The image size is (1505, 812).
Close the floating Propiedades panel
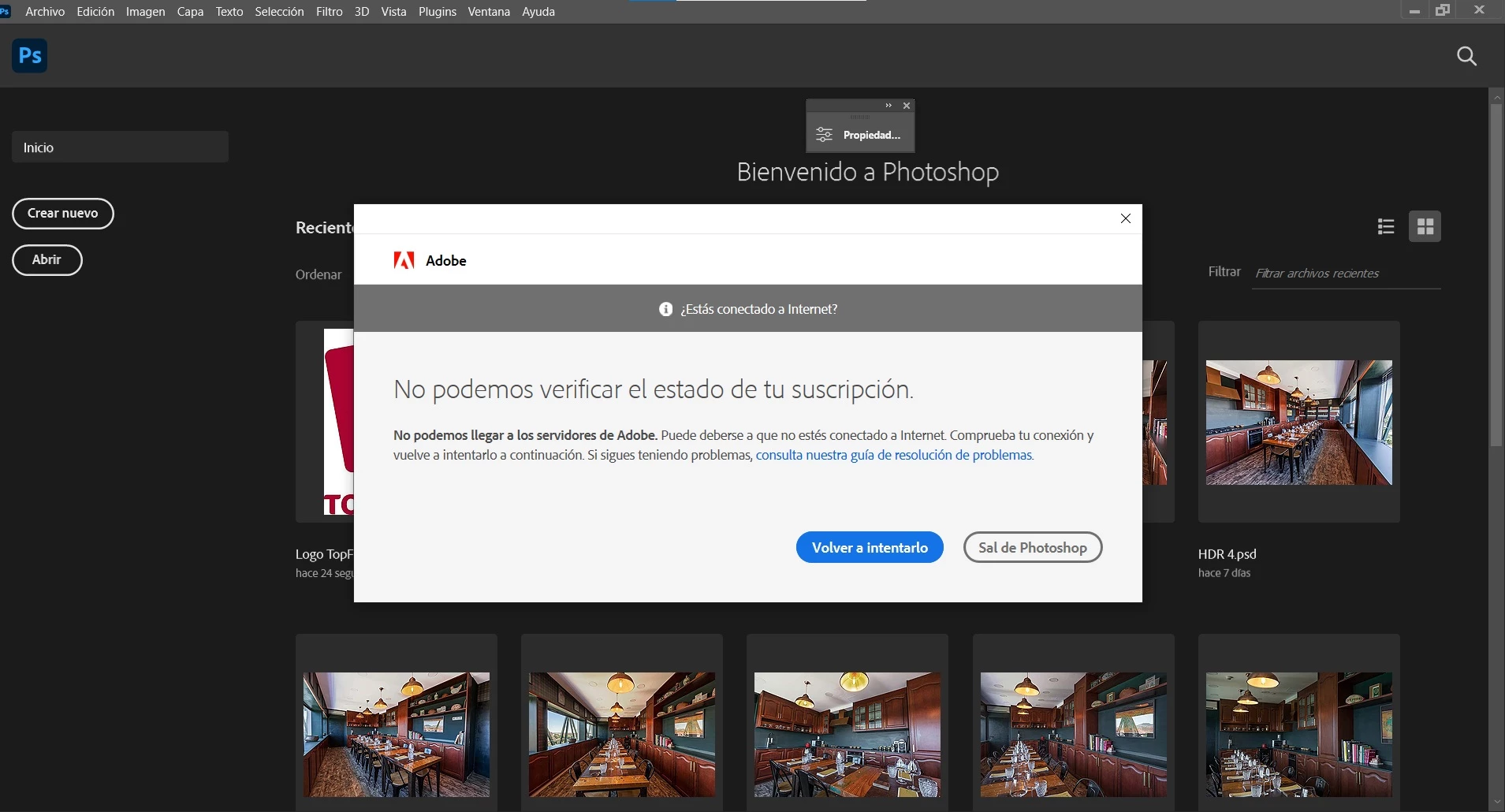point(907,106)
